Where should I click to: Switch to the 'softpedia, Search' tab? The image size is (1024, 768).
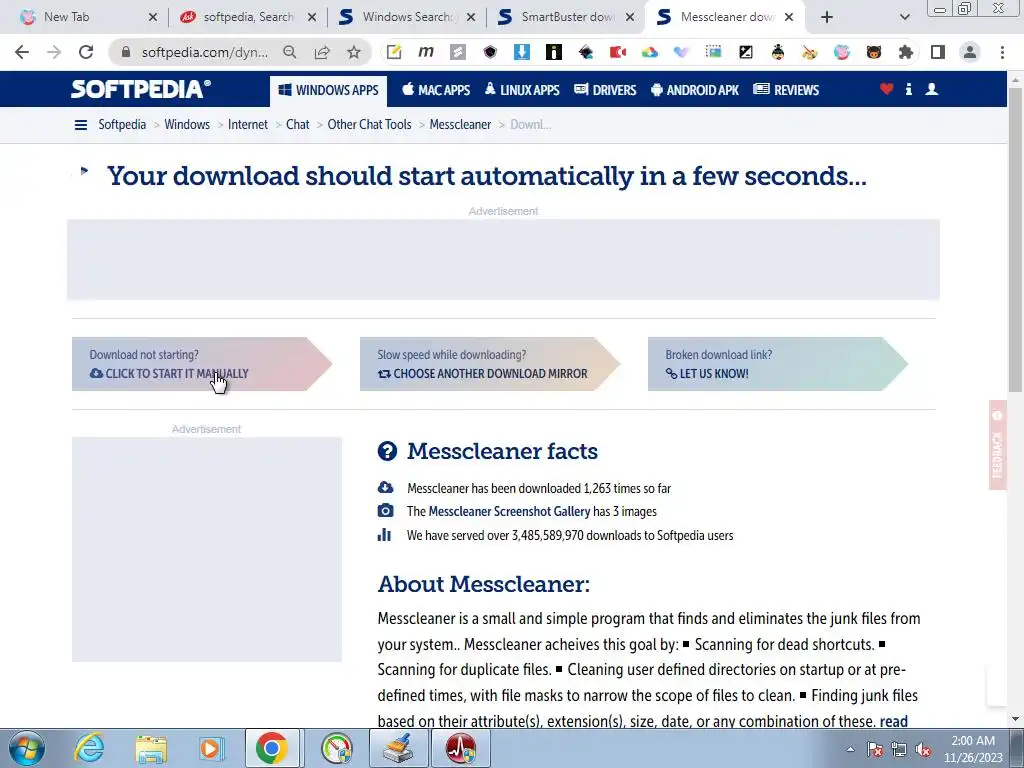tap(248, 17)
